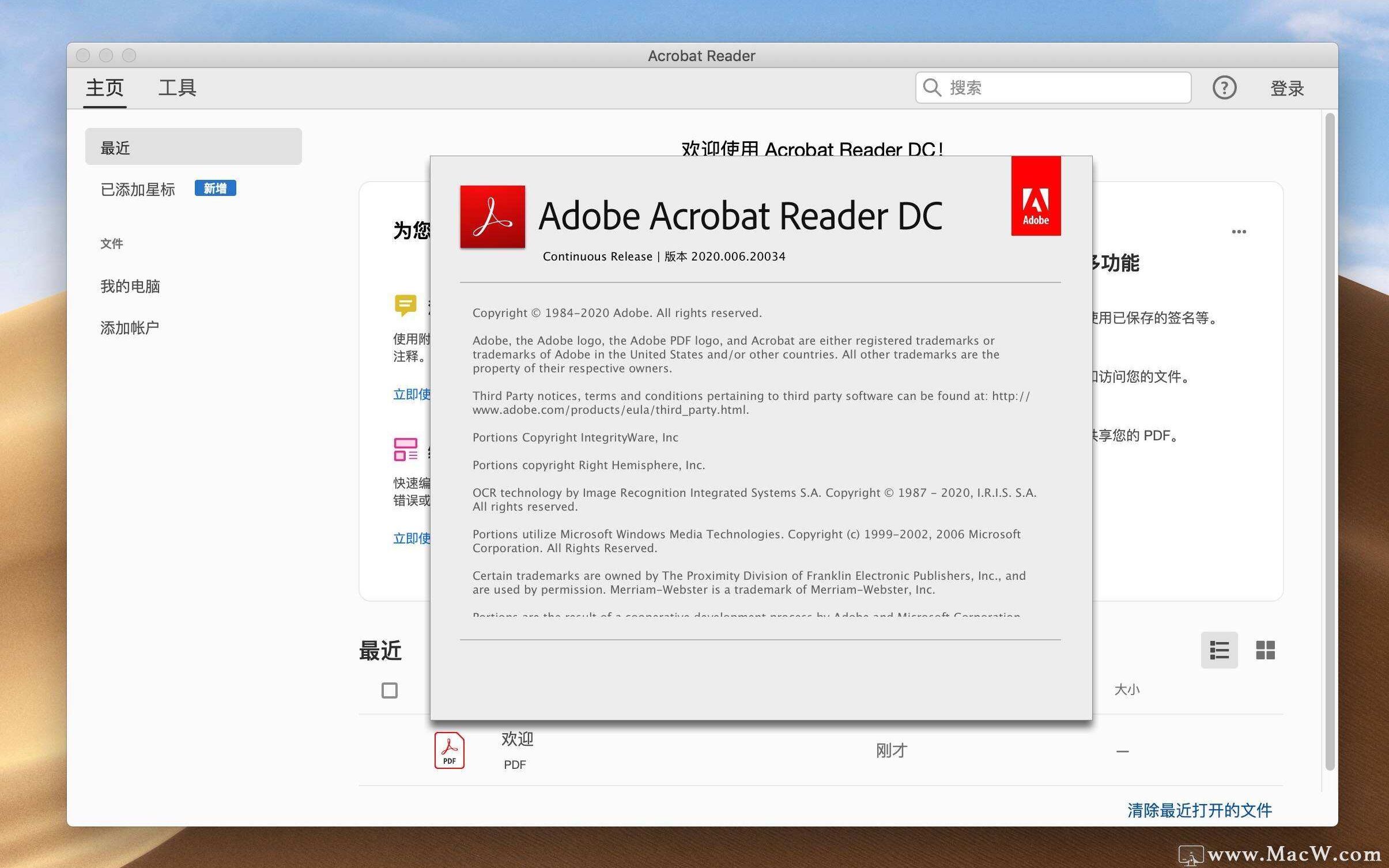Tick the select-all files checkbox

click(x=390, y=690)
